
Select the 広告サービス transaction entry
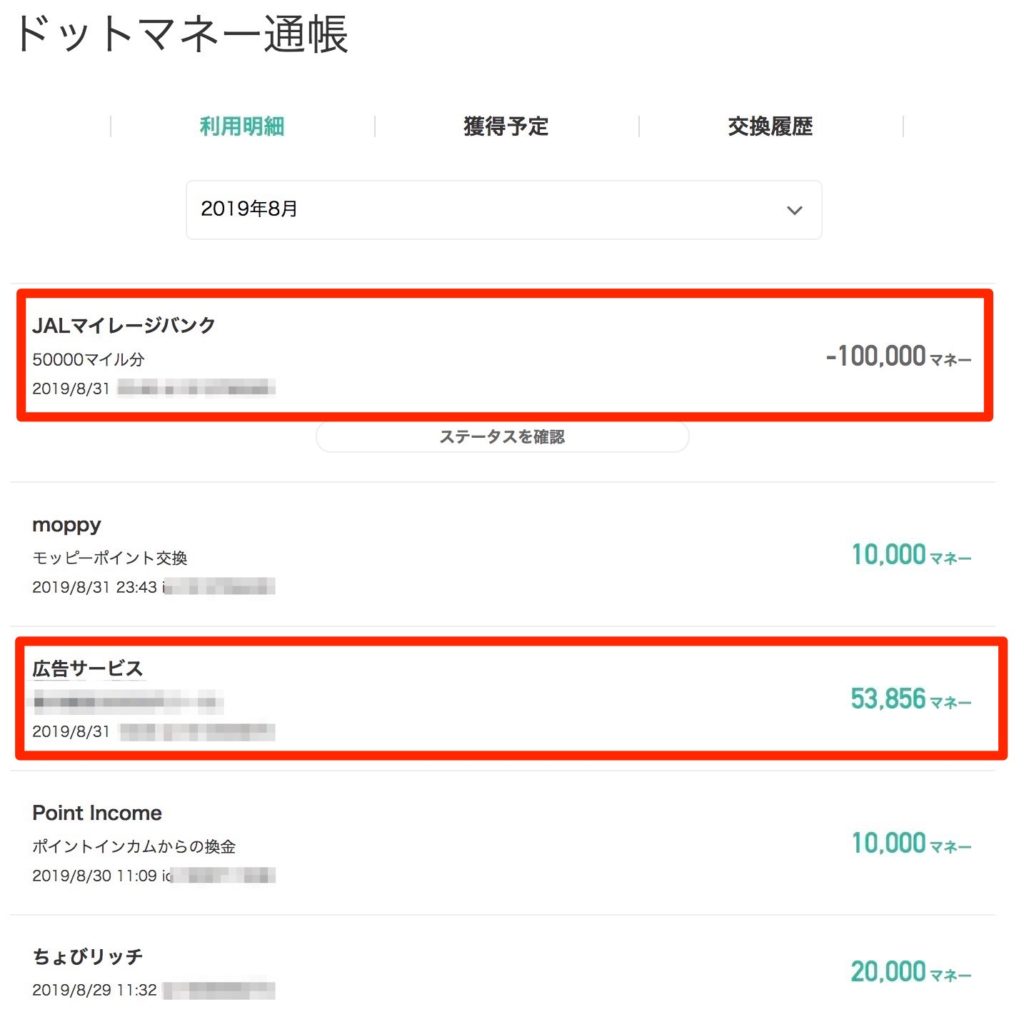(511, 699)
